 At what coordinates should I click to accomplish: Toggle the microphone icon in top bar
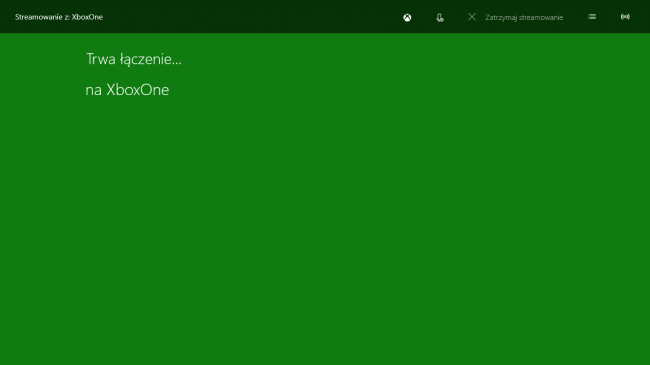pos(440,17)
